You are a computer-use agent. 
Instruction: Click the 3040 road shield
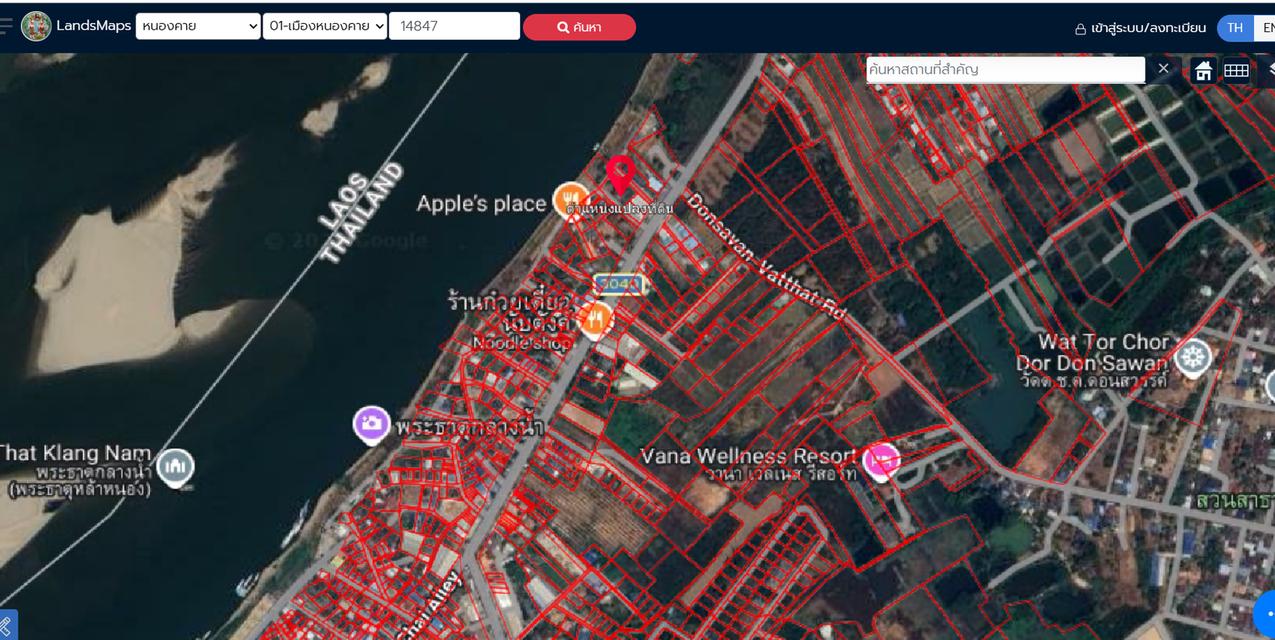tap(619, 285)
